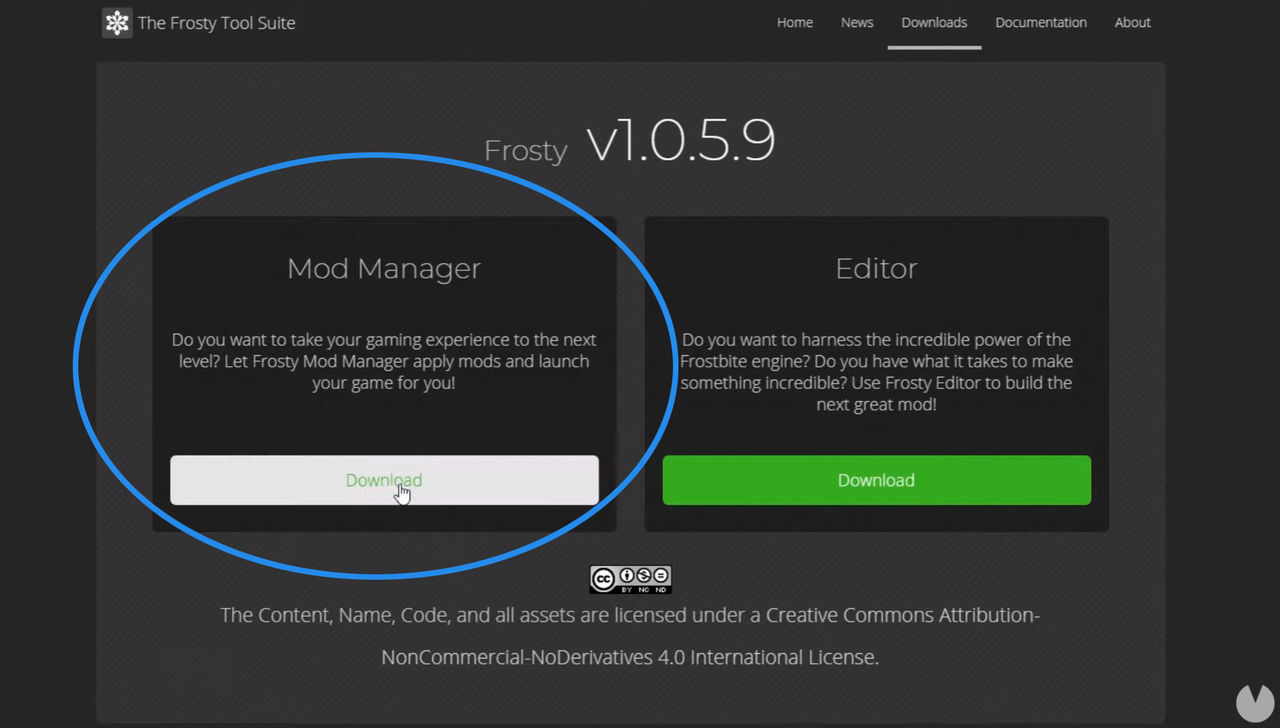1280x728 pixels.
Task: Download the Mod Manager
Action: point(384,480)
